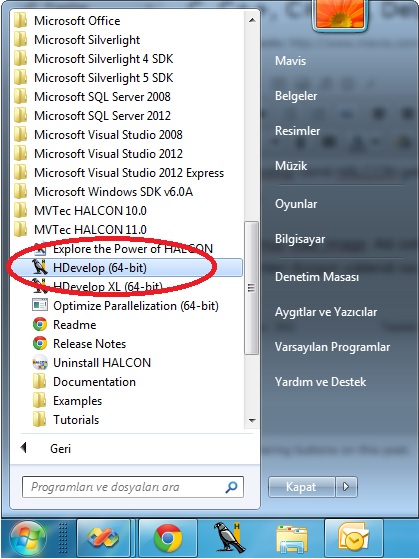The image size is (419, 559).
Task: Open Google Chrome from the taskbar
Action: (168, 539)
